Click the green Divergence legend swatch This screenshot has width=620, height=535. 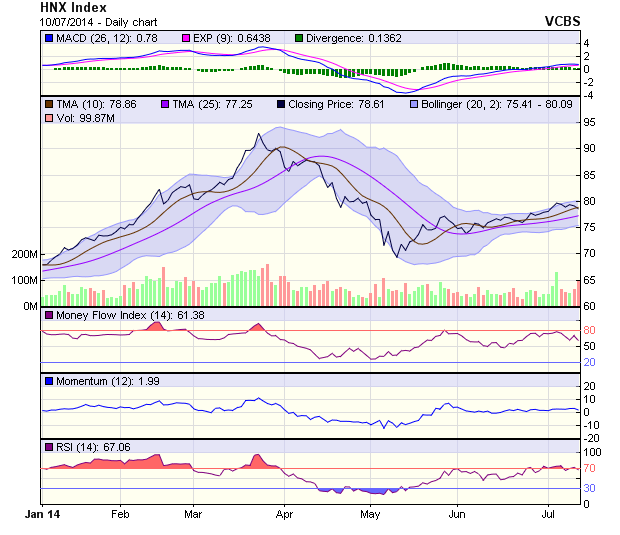click(x=298, y=38)
